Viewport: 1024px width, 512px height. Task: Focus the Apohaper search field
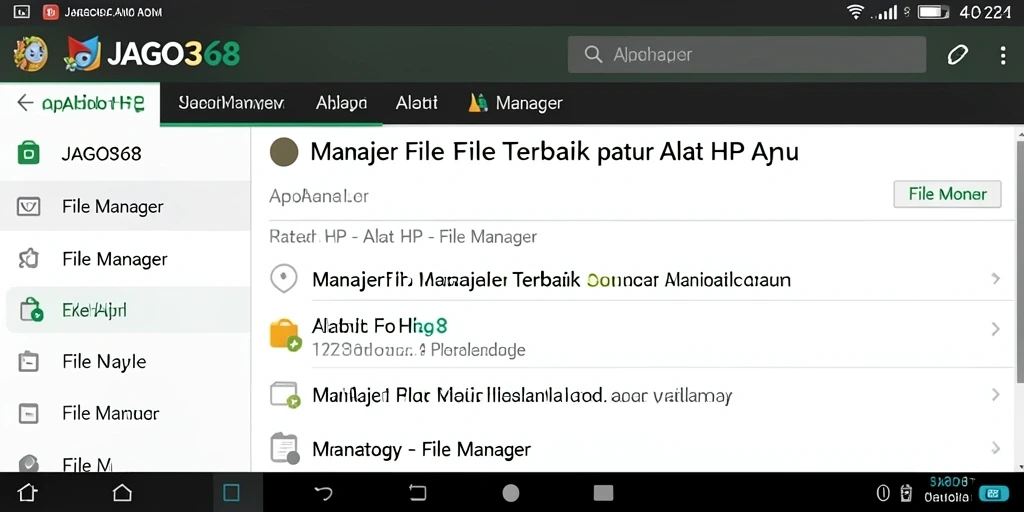pyautogui.click(x=746, y=54)
